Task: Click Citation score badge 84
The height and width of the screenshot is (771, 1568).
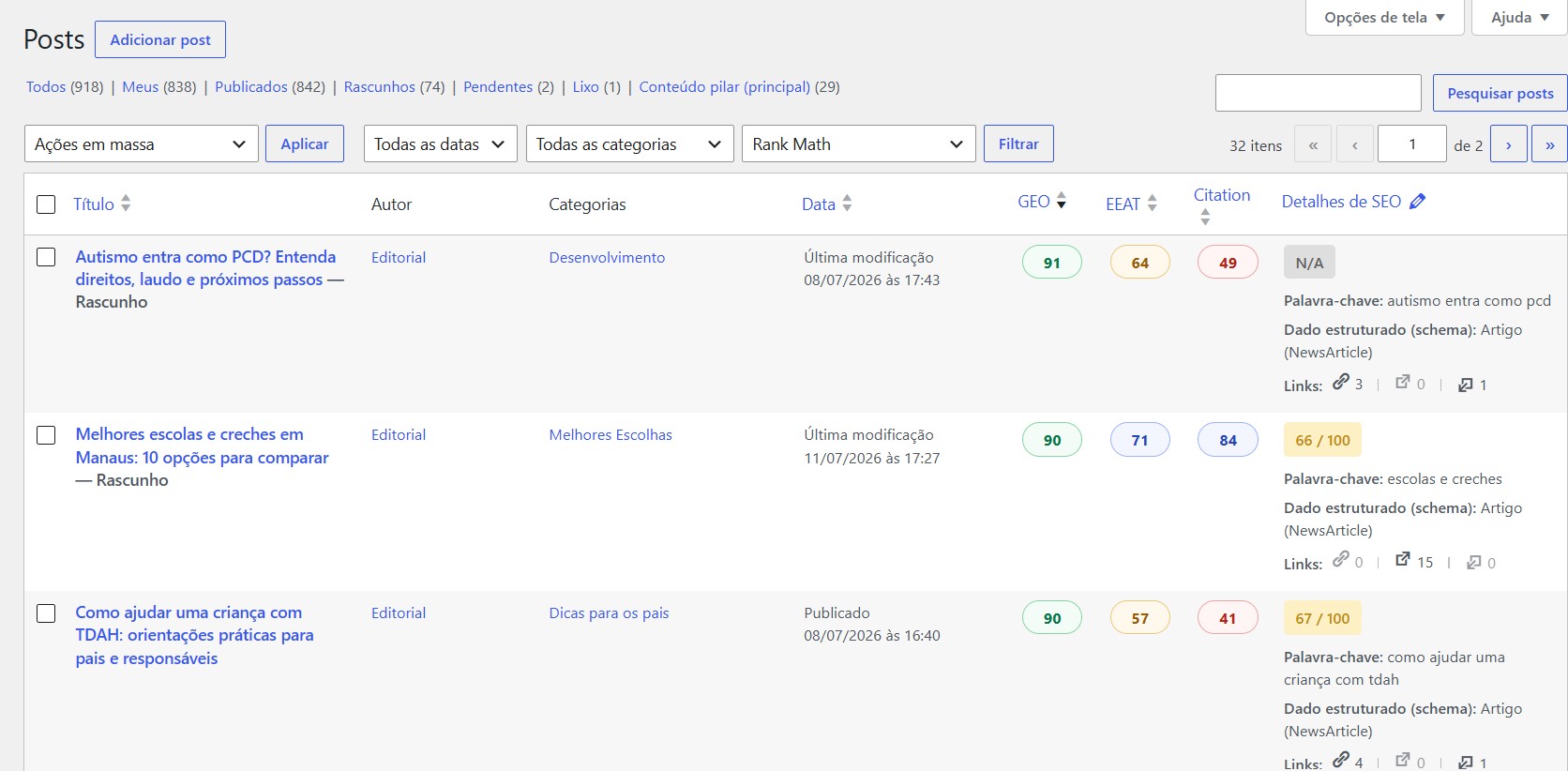Action: coord(1228,440)
